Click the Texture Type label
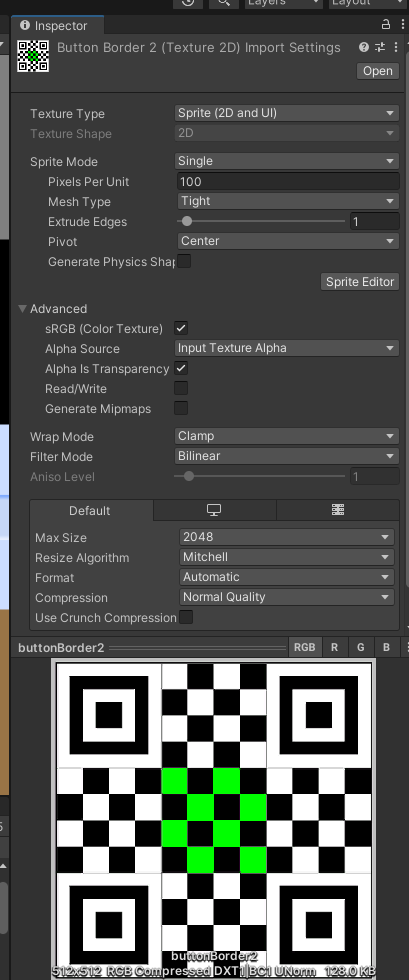409x980 pixels. [x=68, y=114]
